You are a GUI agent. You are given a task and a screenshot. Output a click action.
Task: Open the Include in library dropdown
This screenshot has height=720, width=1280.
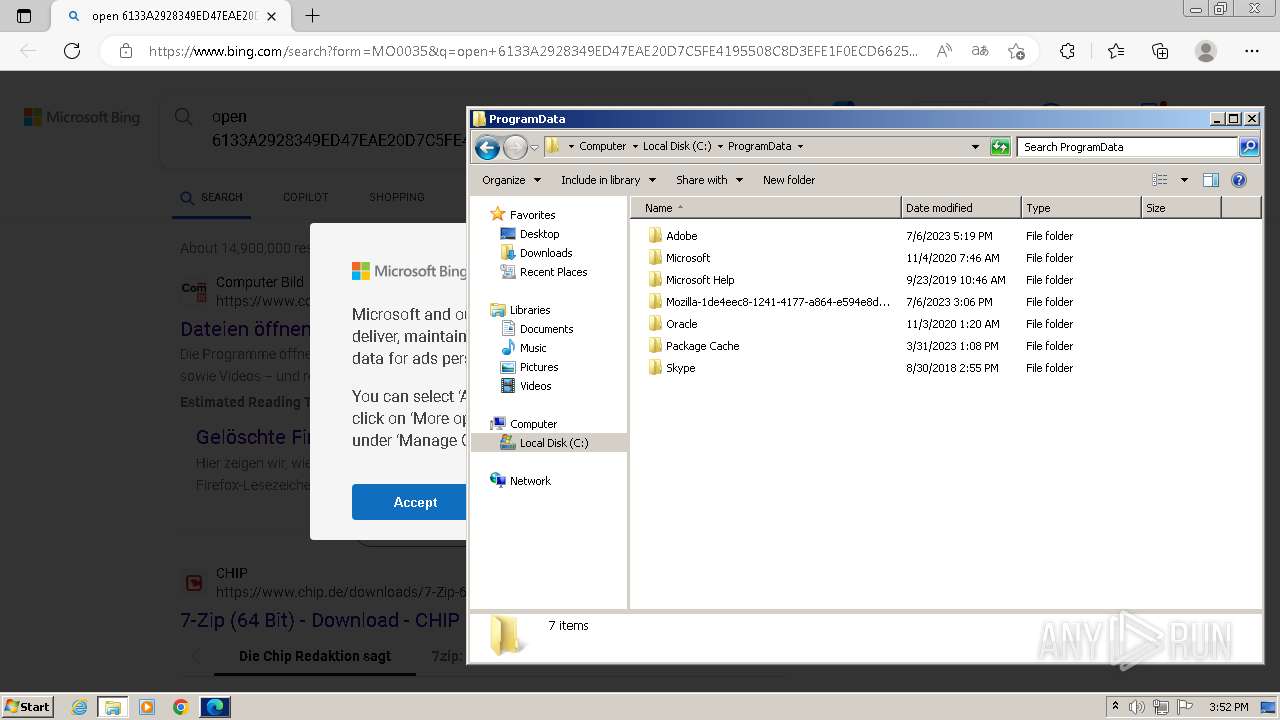tap(608, 180)
